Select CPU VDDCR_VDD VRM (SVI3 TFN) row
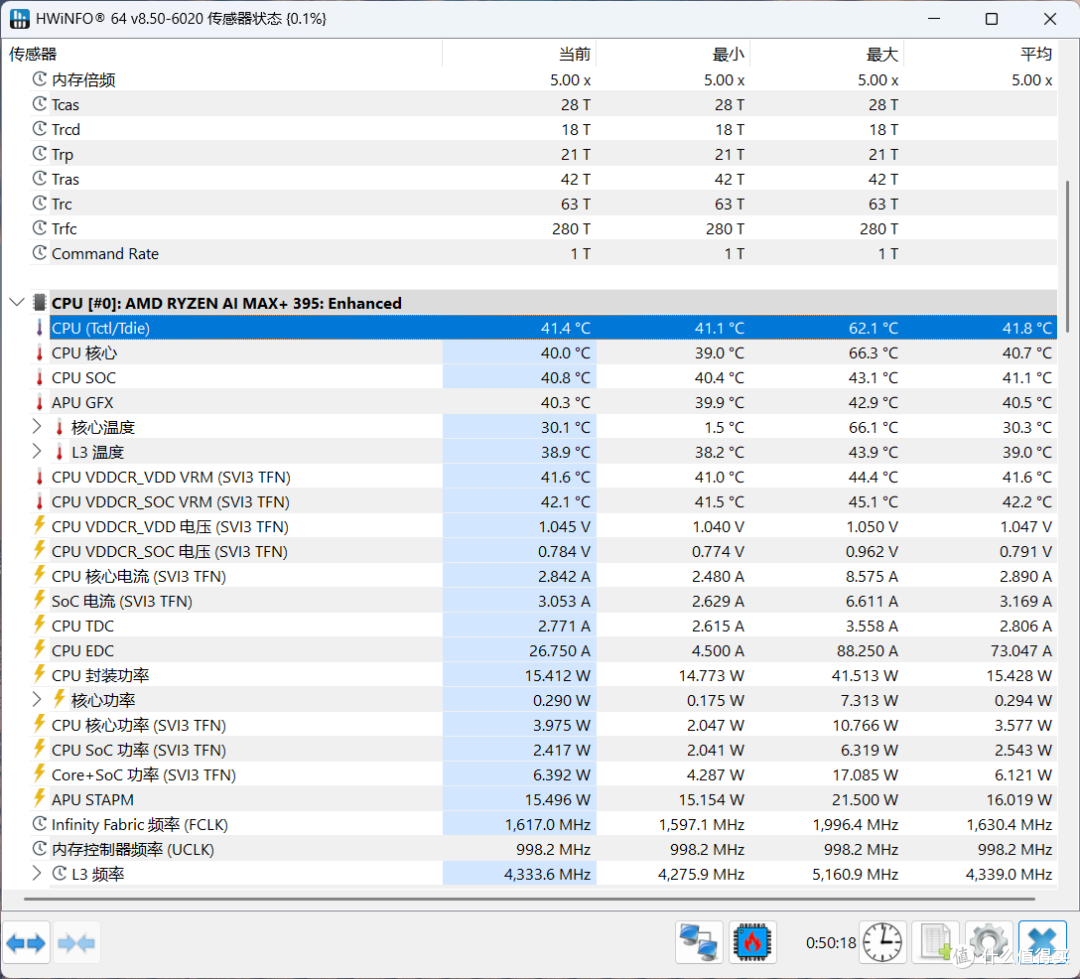1080x979 pixels. click(543, 477)
